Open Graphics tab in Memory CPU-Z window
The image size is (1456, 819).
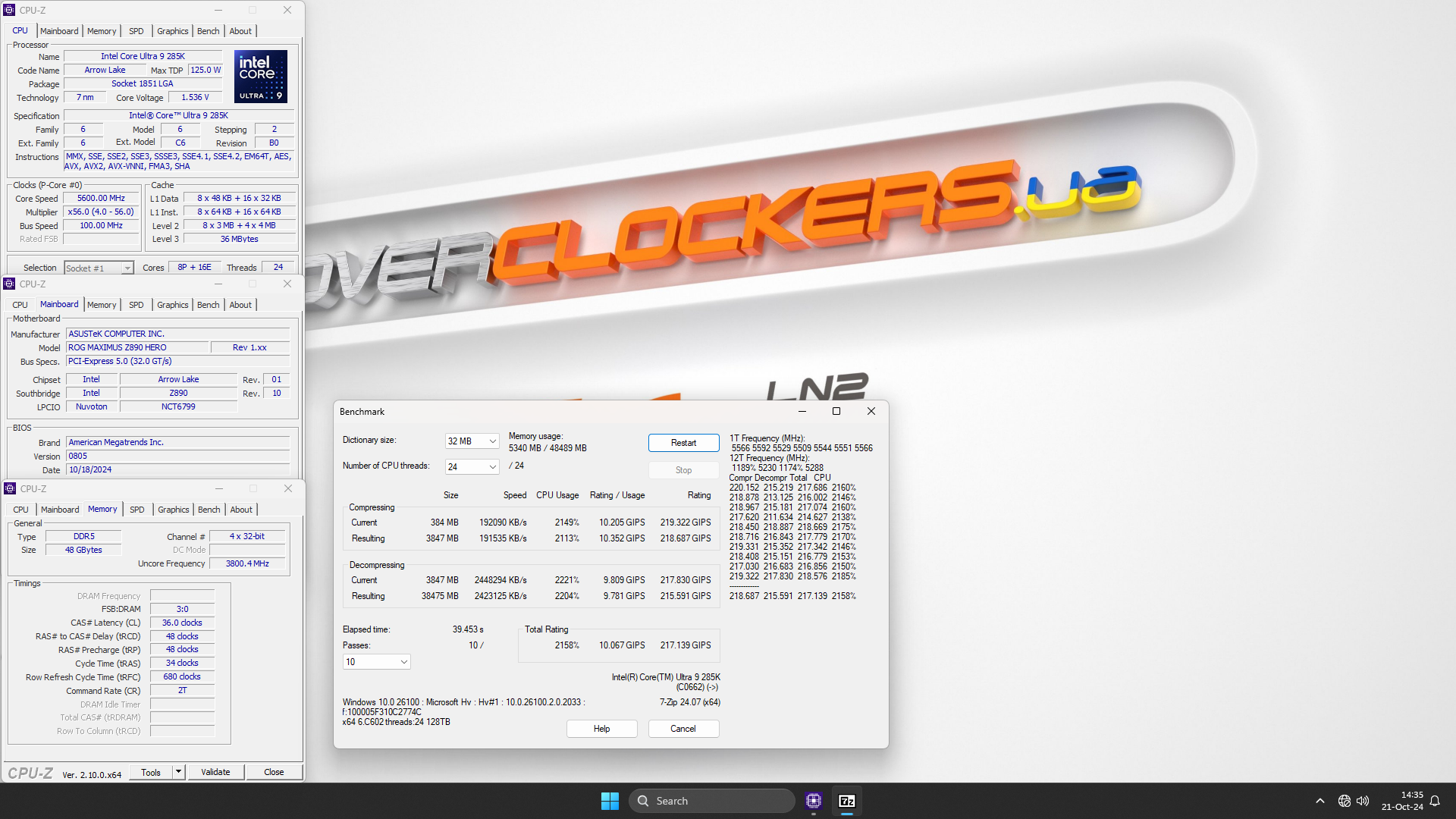click(174, 510)
